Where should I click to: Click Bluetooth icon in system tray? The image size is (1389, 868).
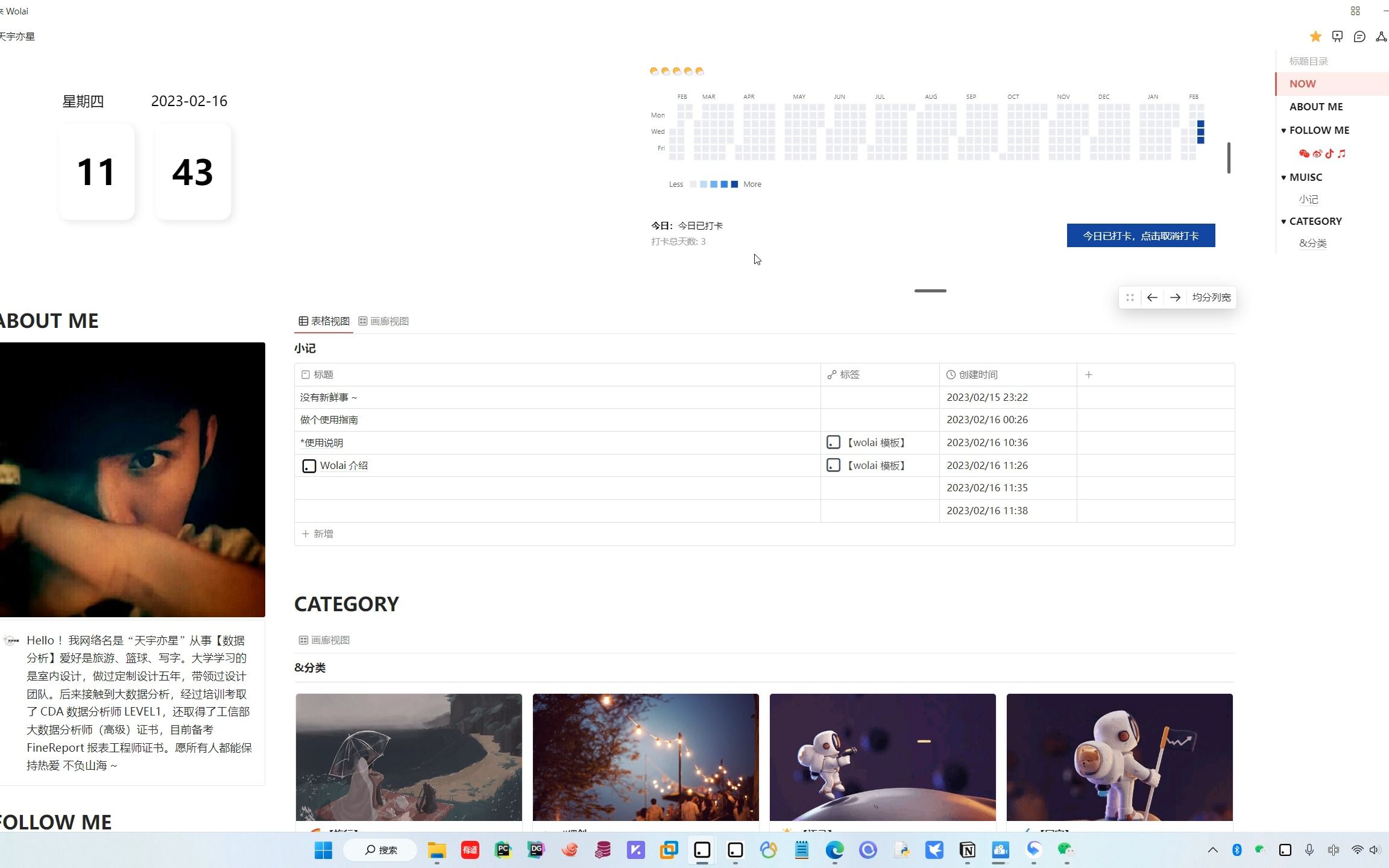click(x=1237, y=850)
